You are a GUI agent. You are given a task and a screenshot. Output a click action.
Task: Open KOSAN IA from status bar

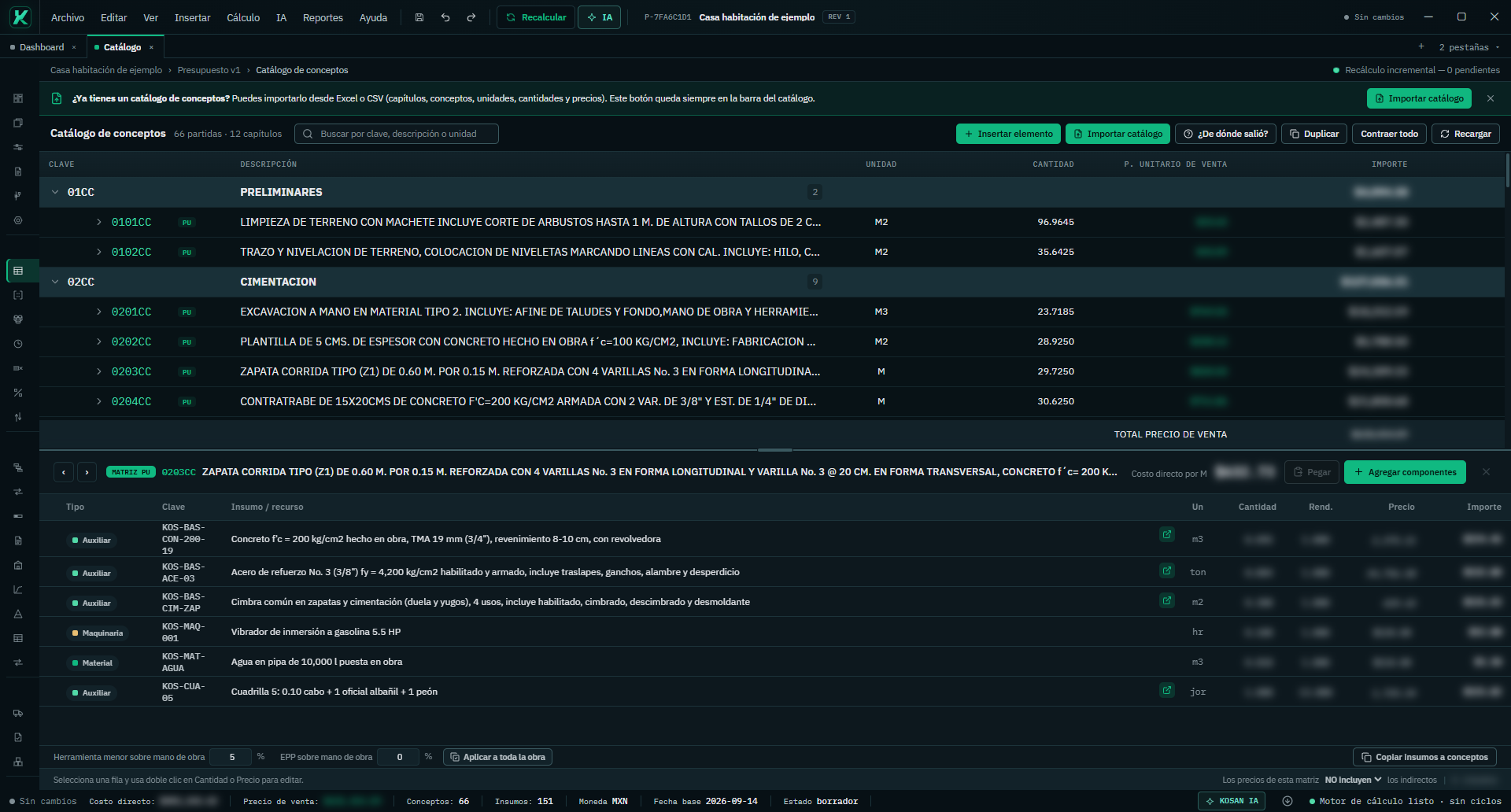click(x=1232, y=801)
